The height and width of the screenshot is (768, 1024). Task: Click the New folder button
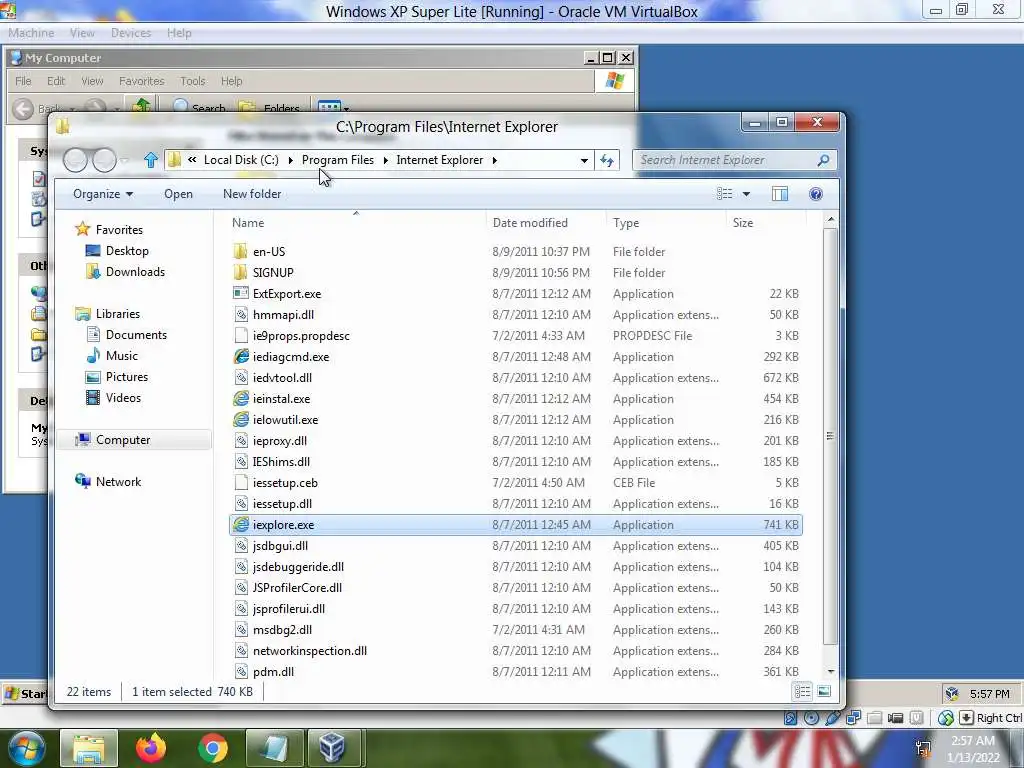pos(252,194)
